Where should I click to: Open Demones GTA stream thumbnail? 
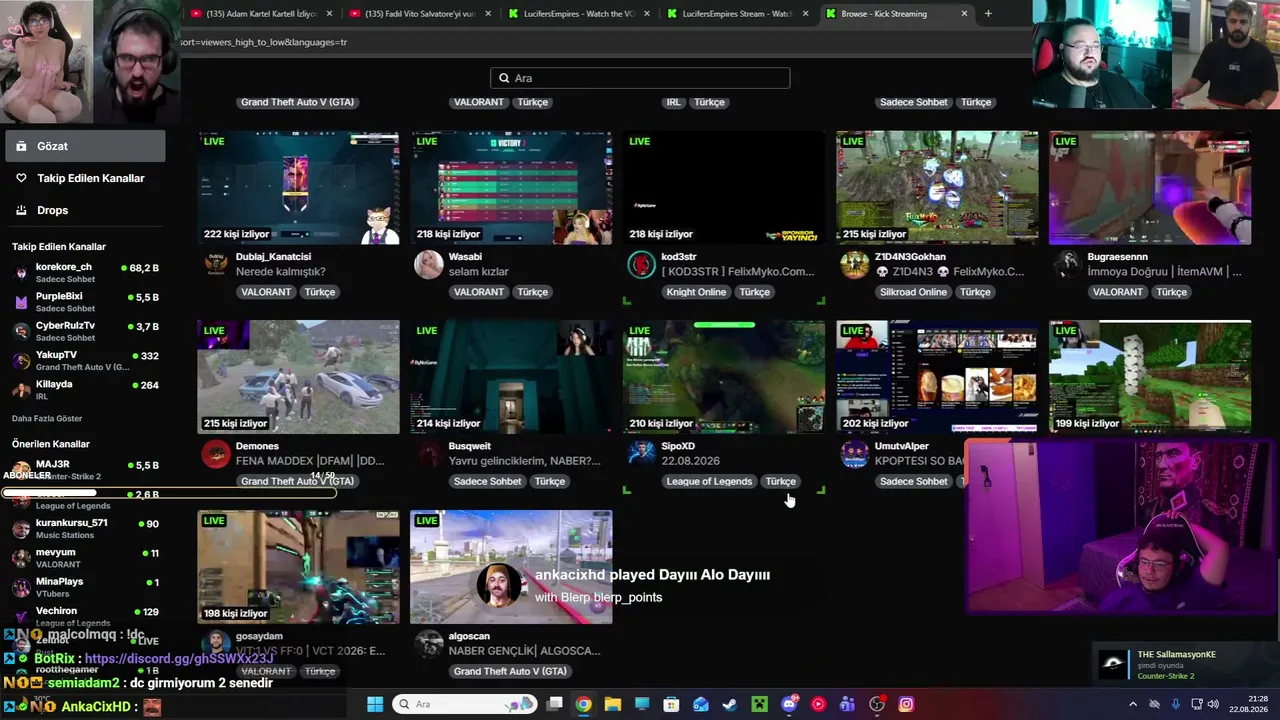click(x=298, y=377)
